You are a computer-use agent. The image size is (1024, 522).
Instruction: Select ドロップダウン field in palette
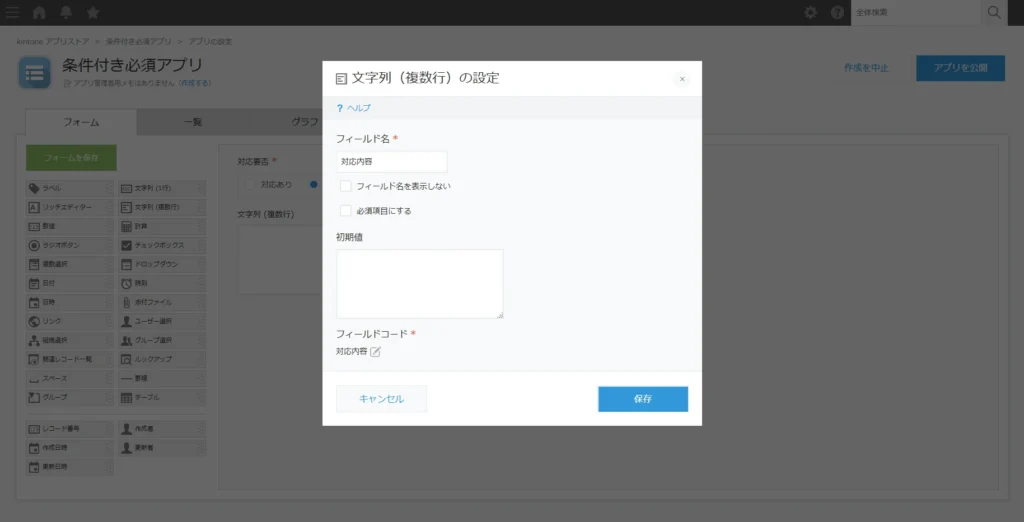coord(162,265)
